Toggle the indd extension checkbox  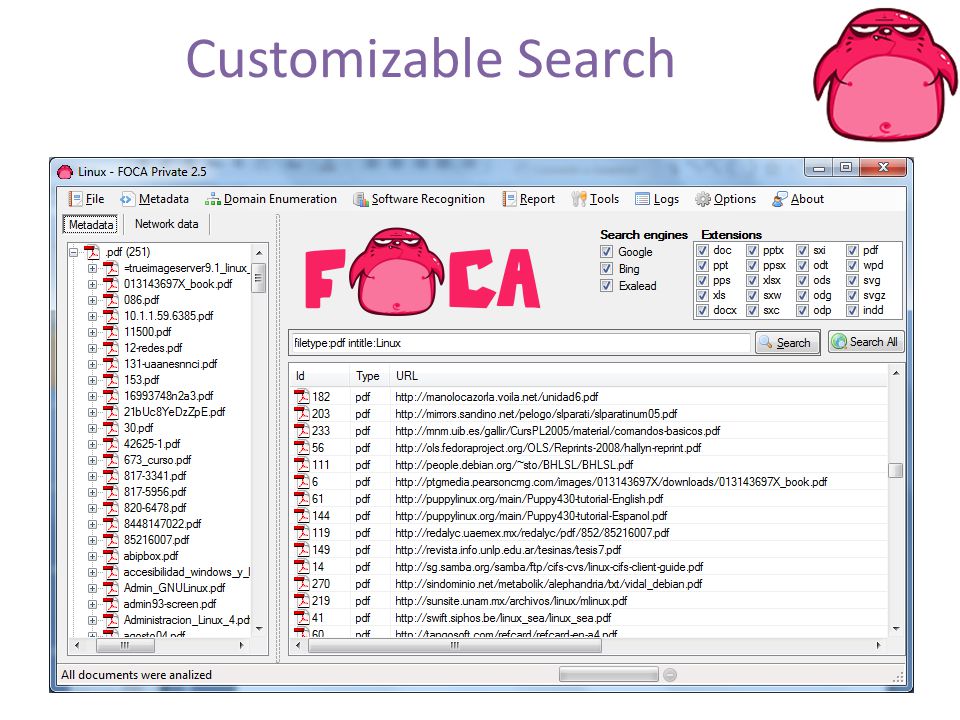coord(852,310)
